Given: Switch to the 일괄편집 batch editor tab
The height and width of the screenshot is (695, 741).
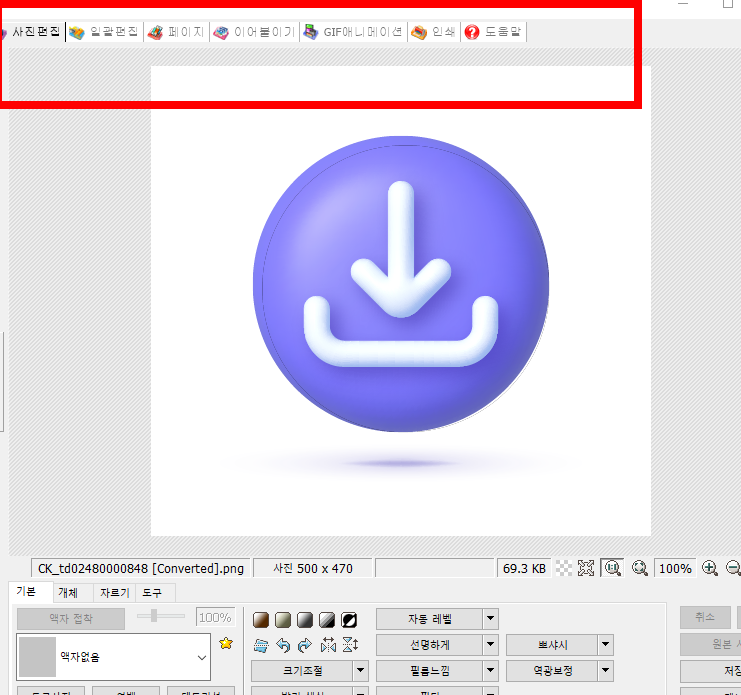Looking at the screenshot, I should point(104,32).
